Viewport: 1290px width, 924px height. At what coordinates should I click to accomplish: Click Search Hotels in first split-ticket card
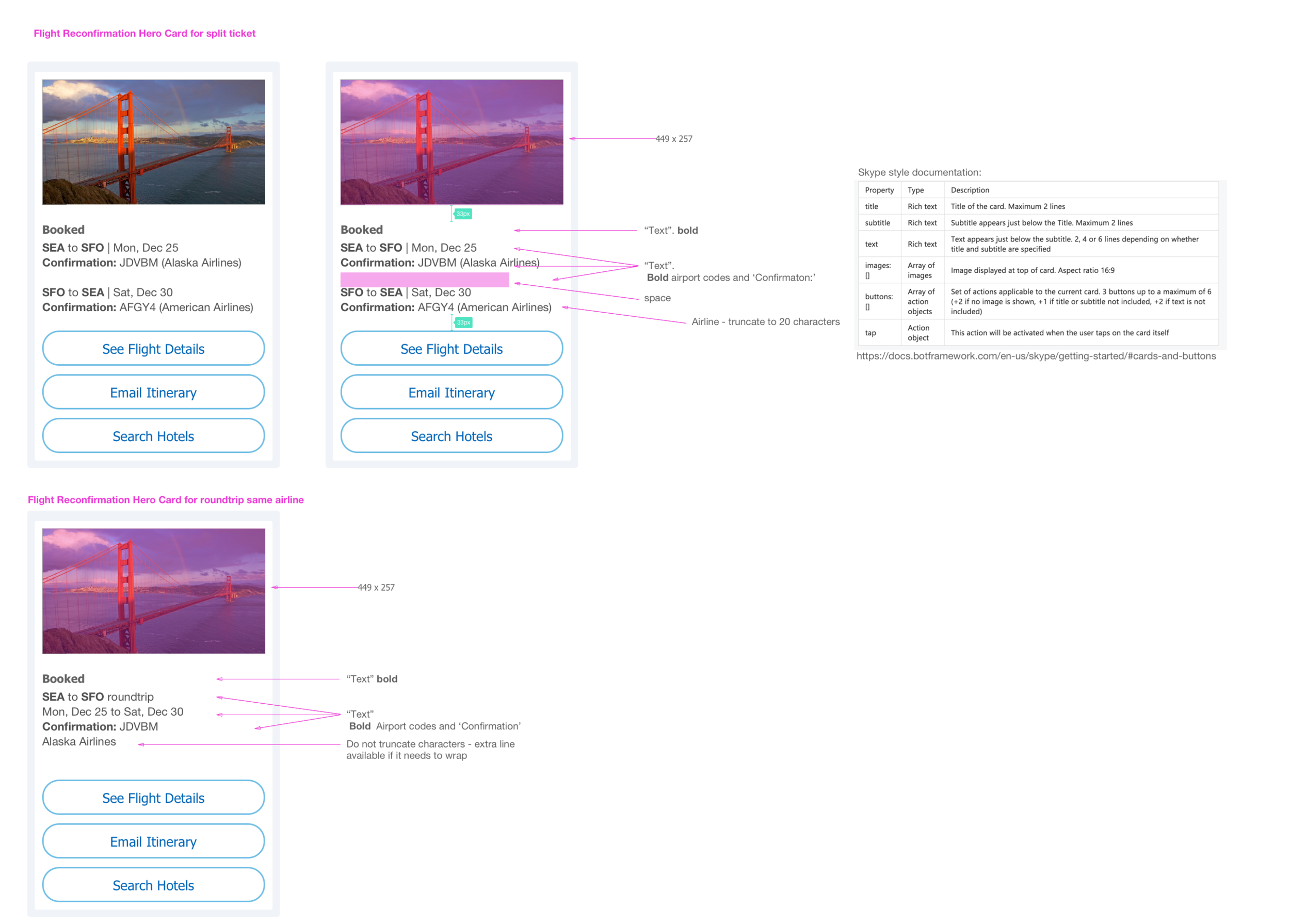click(153, 436)
